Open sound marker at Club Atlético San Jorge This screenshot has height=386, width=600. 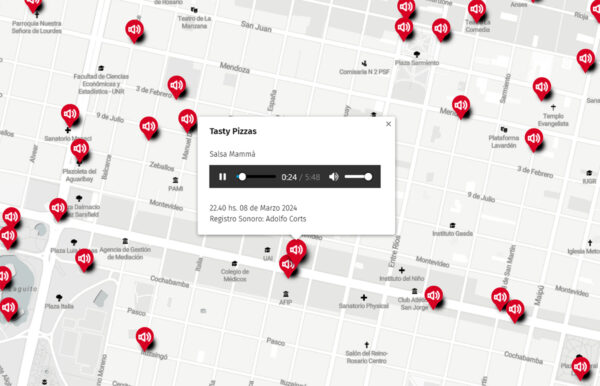[x=434, y=297]
